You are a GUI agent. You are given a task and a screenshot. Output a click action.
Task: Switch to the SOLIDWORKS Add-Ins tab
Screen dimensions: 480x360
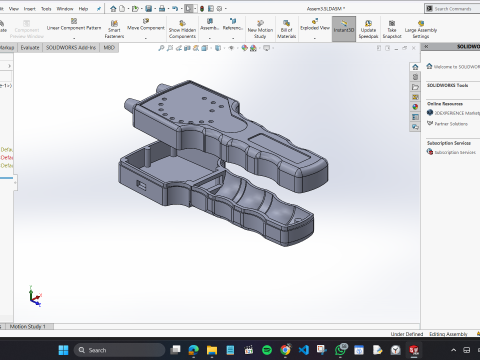click(71, 48)
